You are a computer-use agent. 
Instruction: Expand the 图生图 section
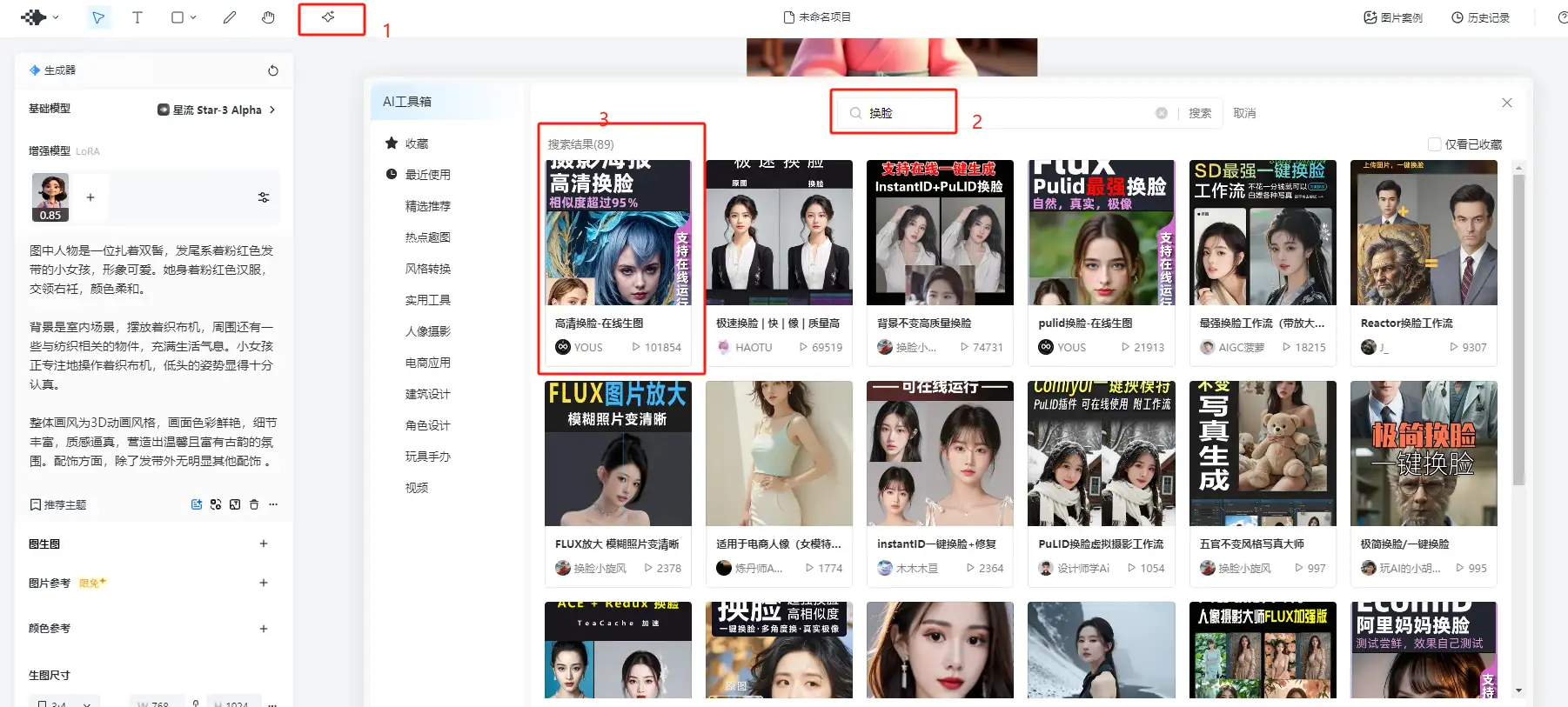coord(264,544)
